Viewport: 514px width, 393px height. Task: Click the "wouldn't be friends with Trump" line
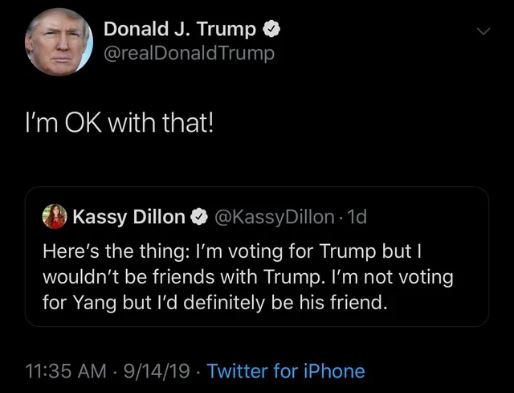(248, 277)
